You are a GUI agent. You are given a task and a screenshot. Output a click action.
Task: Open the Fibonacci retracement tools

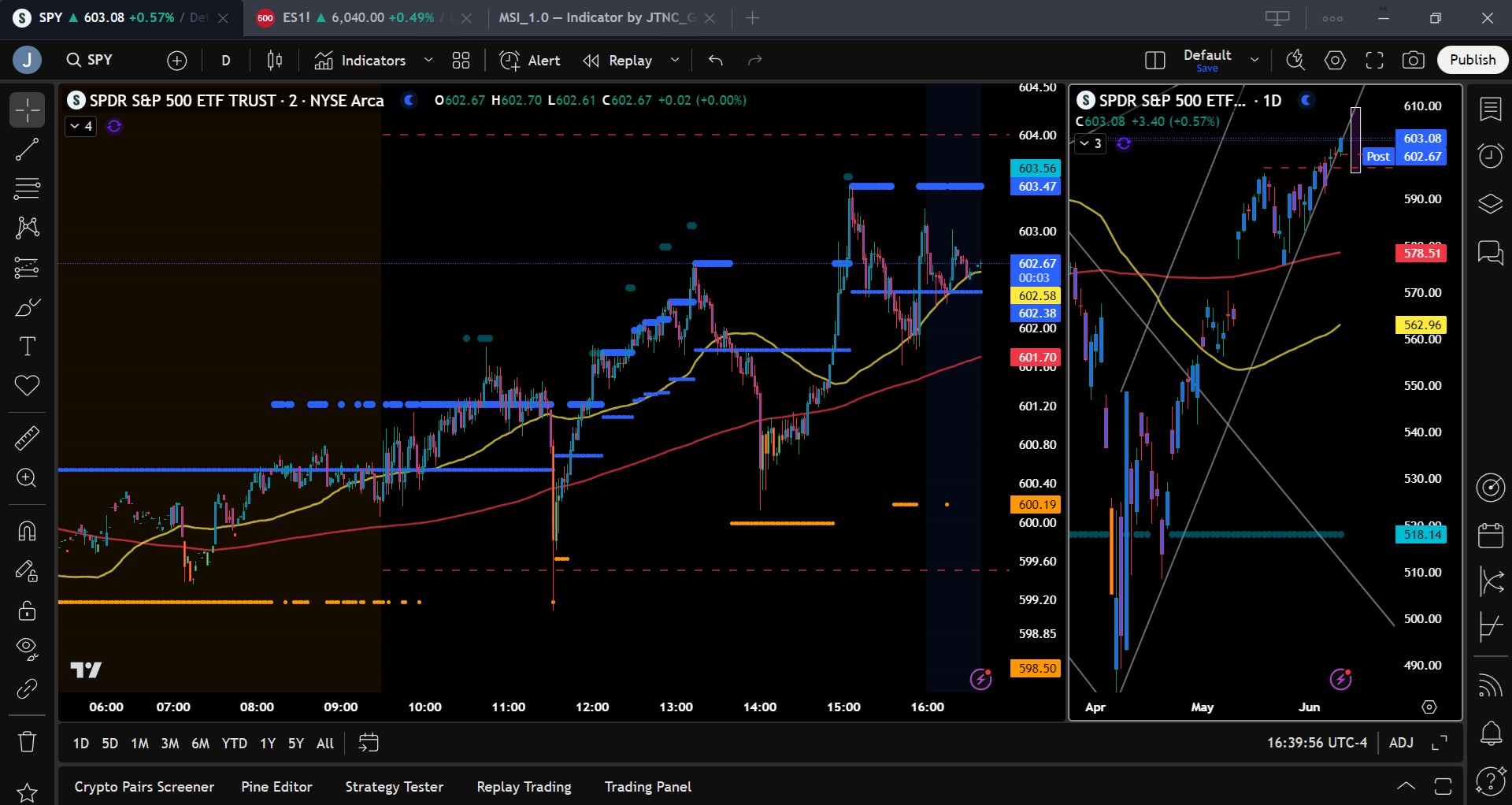(x=27, y=188)
